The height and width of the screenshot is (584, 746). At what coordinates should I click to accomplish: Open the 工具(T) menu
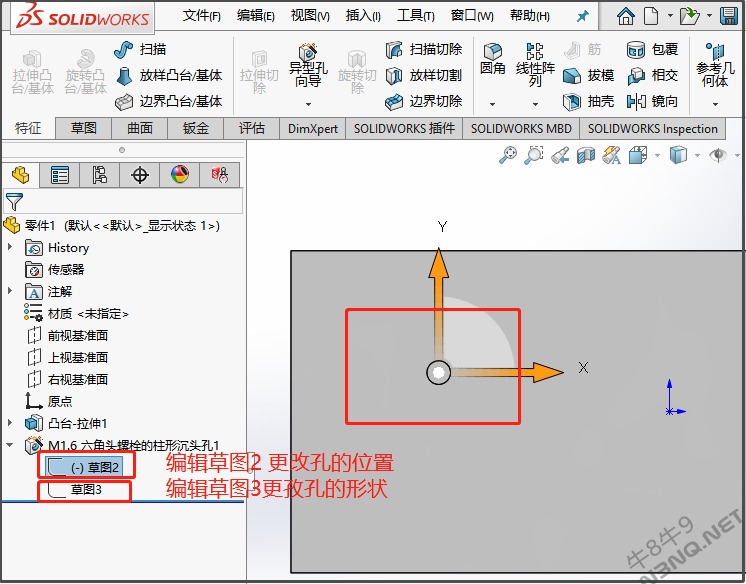[x=416, y=16]
